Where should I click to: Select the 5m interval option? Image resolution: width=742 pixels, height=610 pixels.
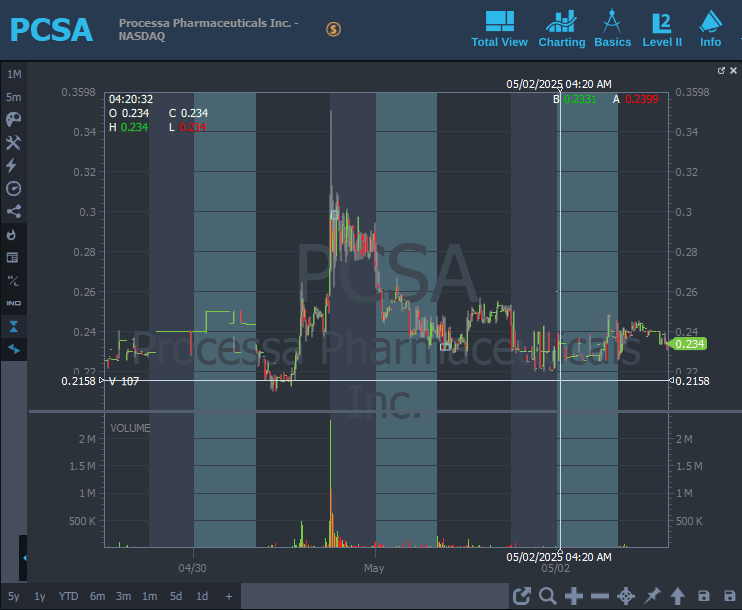coord(14,97)
